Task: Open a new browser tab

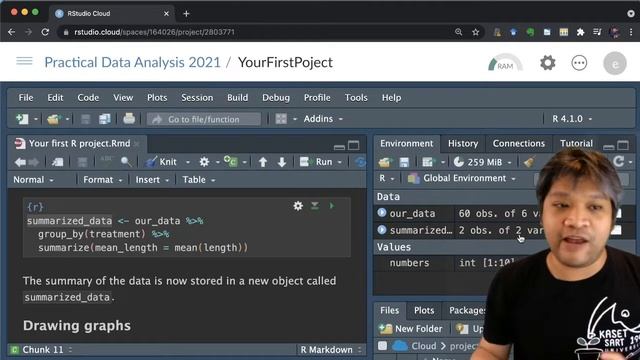Action: (186, 13)
